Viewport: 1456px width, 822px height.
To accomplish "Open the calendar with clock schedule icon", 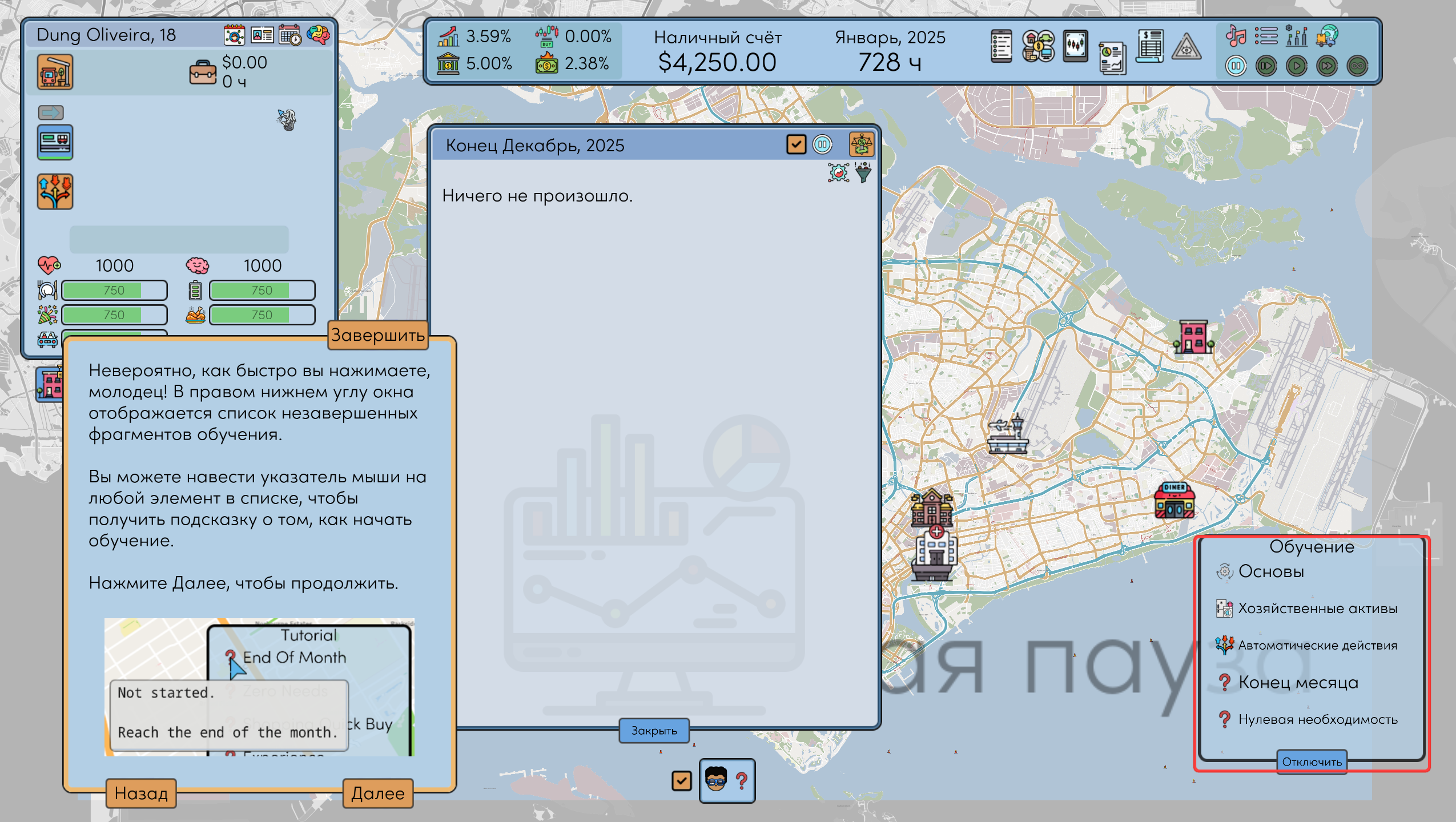I will tap(290, 35).
